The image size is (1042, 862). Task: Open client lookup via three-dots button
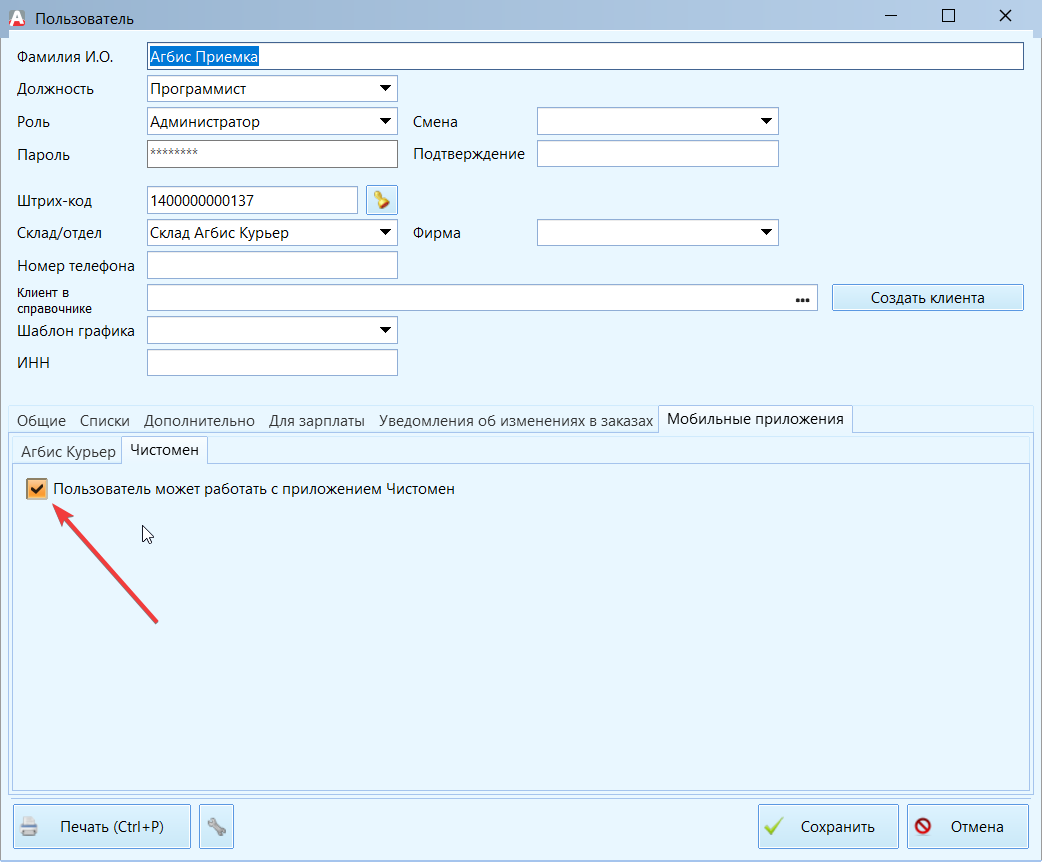(802, 299)
